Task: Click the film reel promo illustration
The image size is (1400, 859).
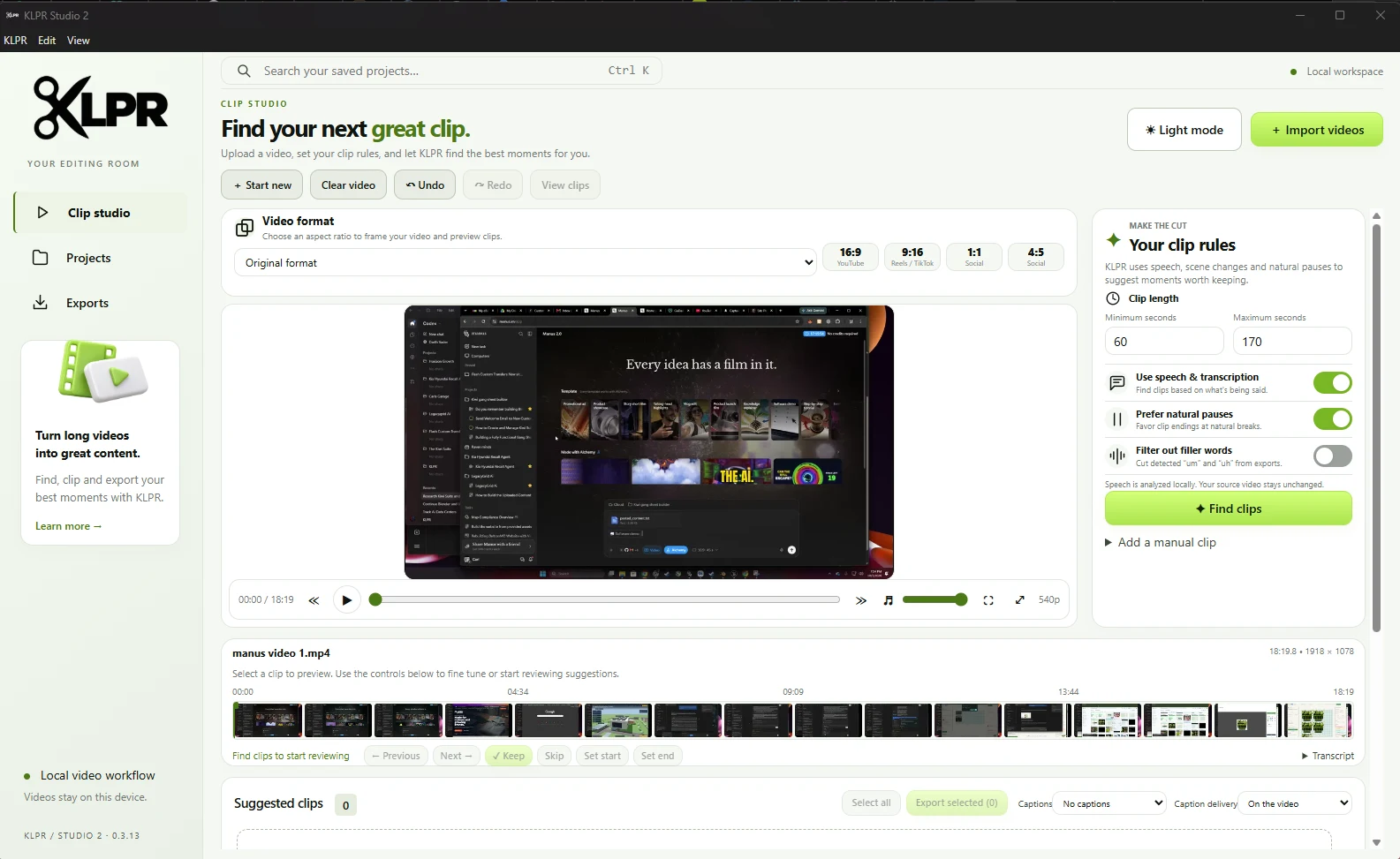Action: point(102,373)
